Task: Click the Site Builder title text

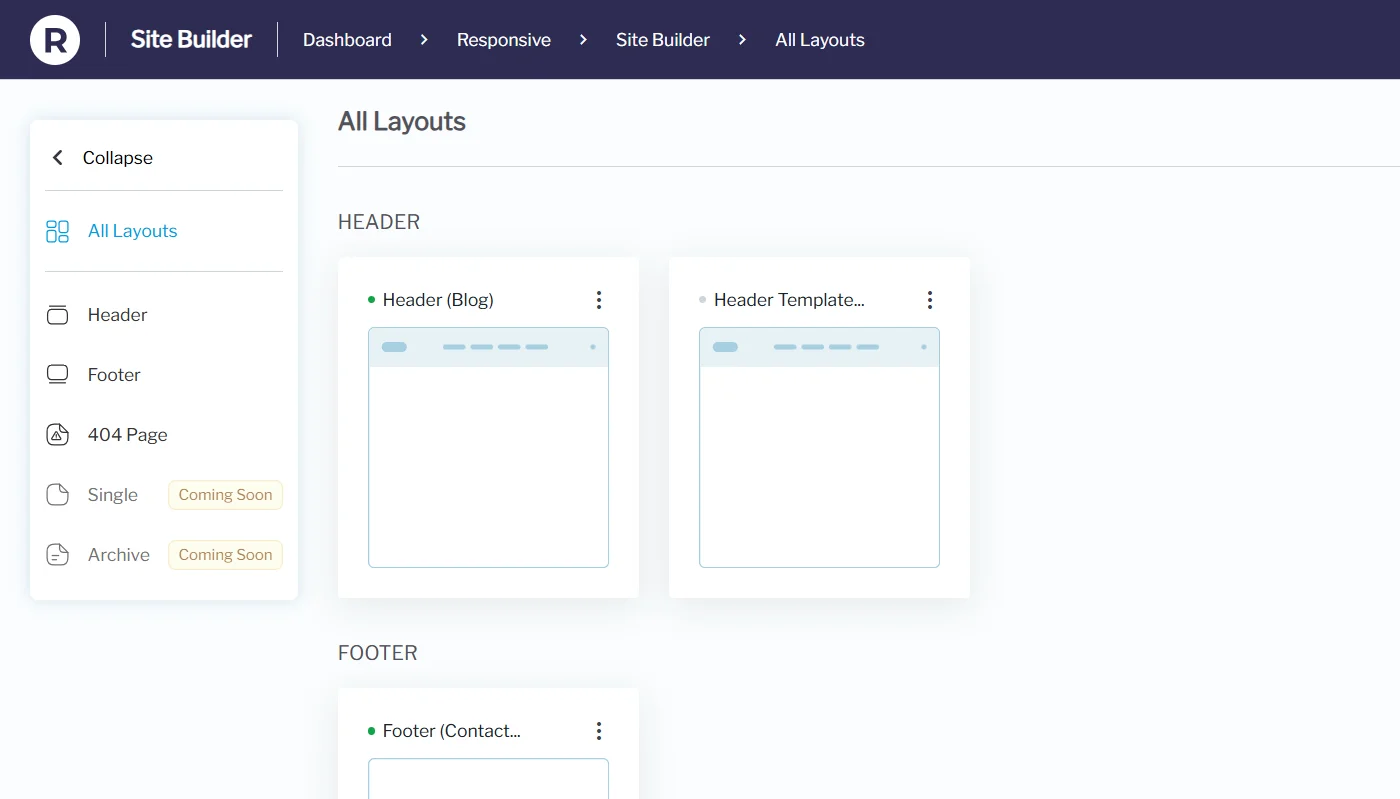Action: click(191, 40)
